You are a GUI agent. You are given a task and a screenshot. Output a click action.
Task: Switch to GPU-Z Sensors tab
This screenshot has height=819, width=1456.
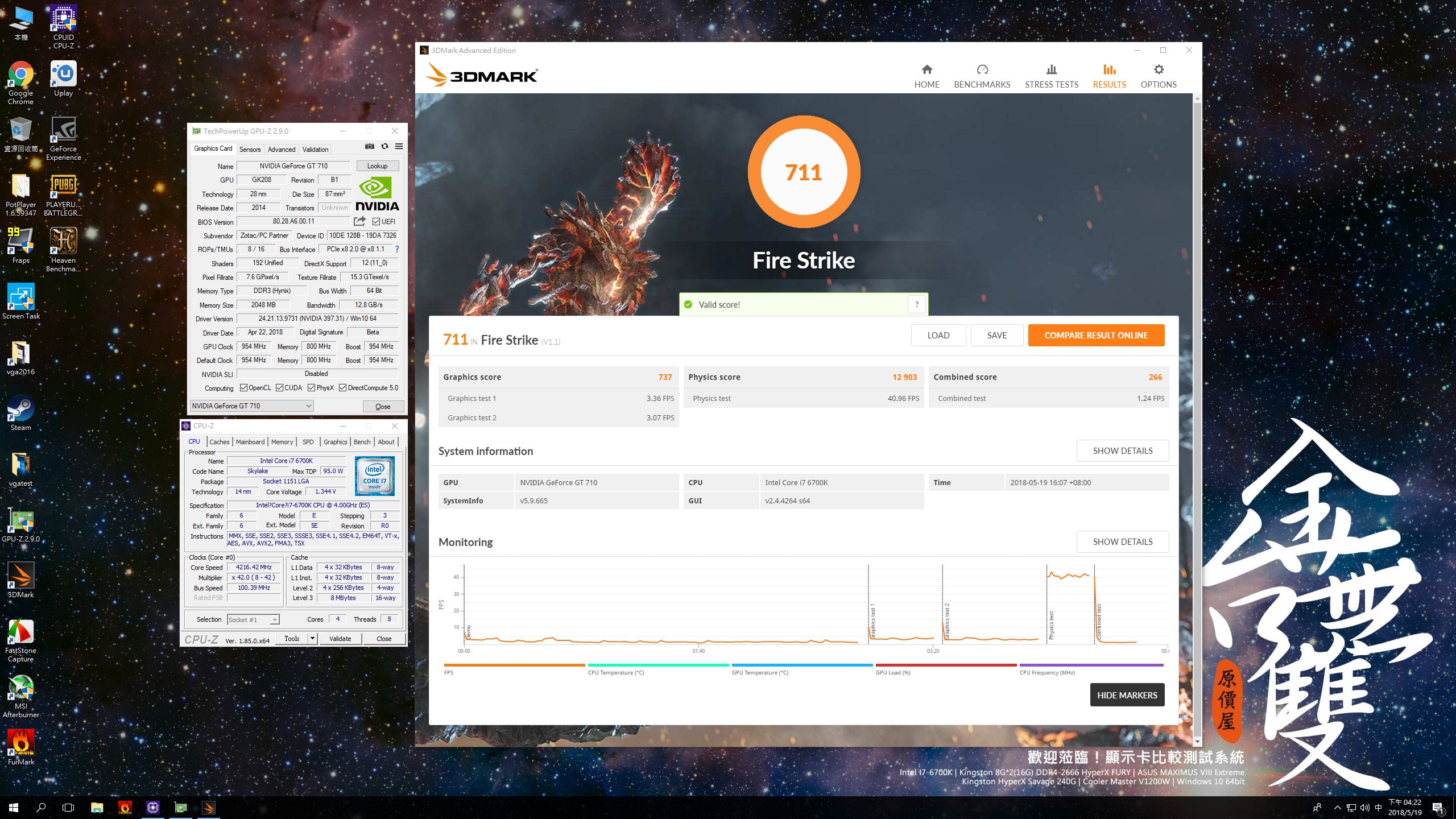(250, 150)
